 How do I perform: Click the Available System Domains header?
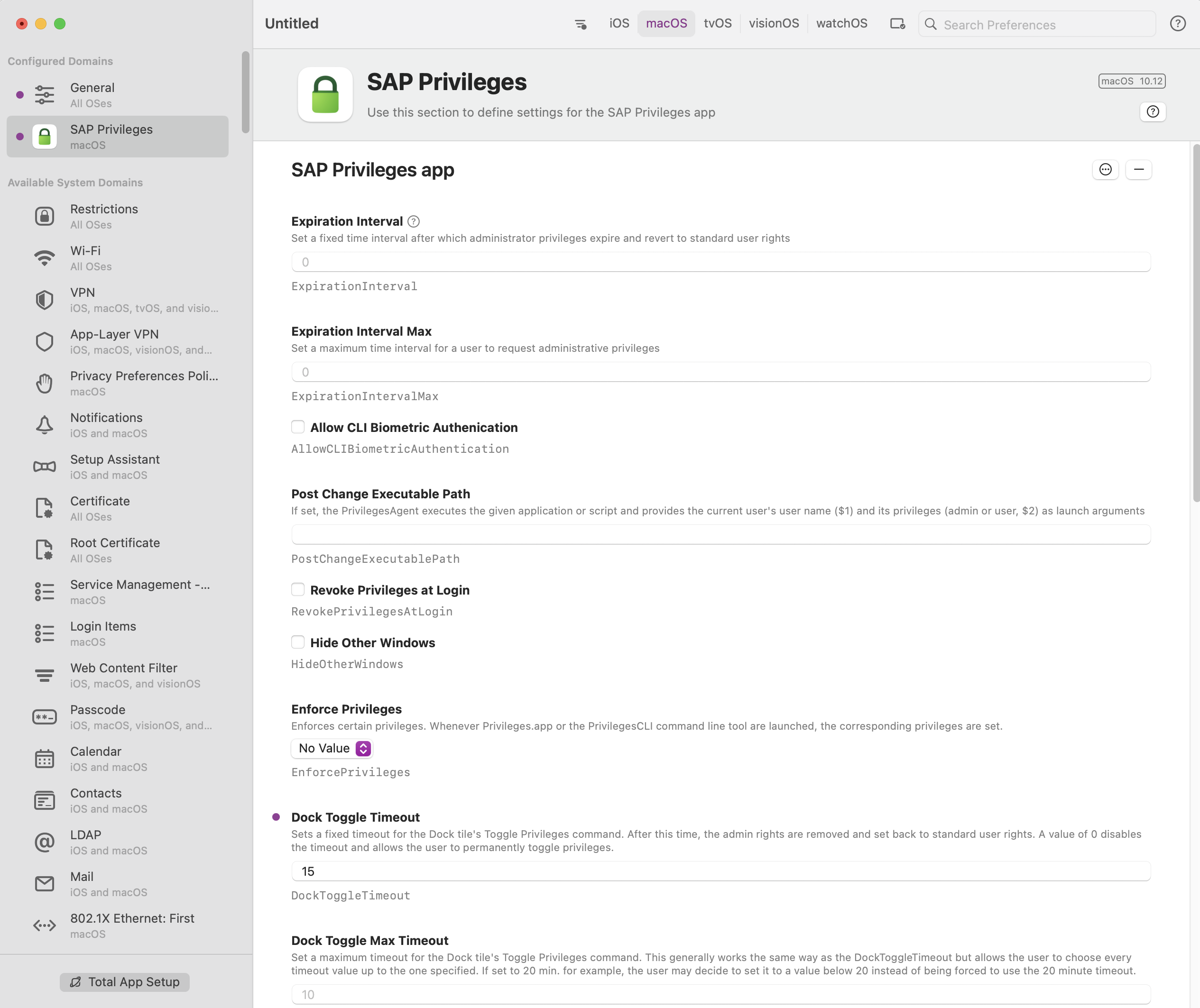pyautogui.click(x=75, y=182)
